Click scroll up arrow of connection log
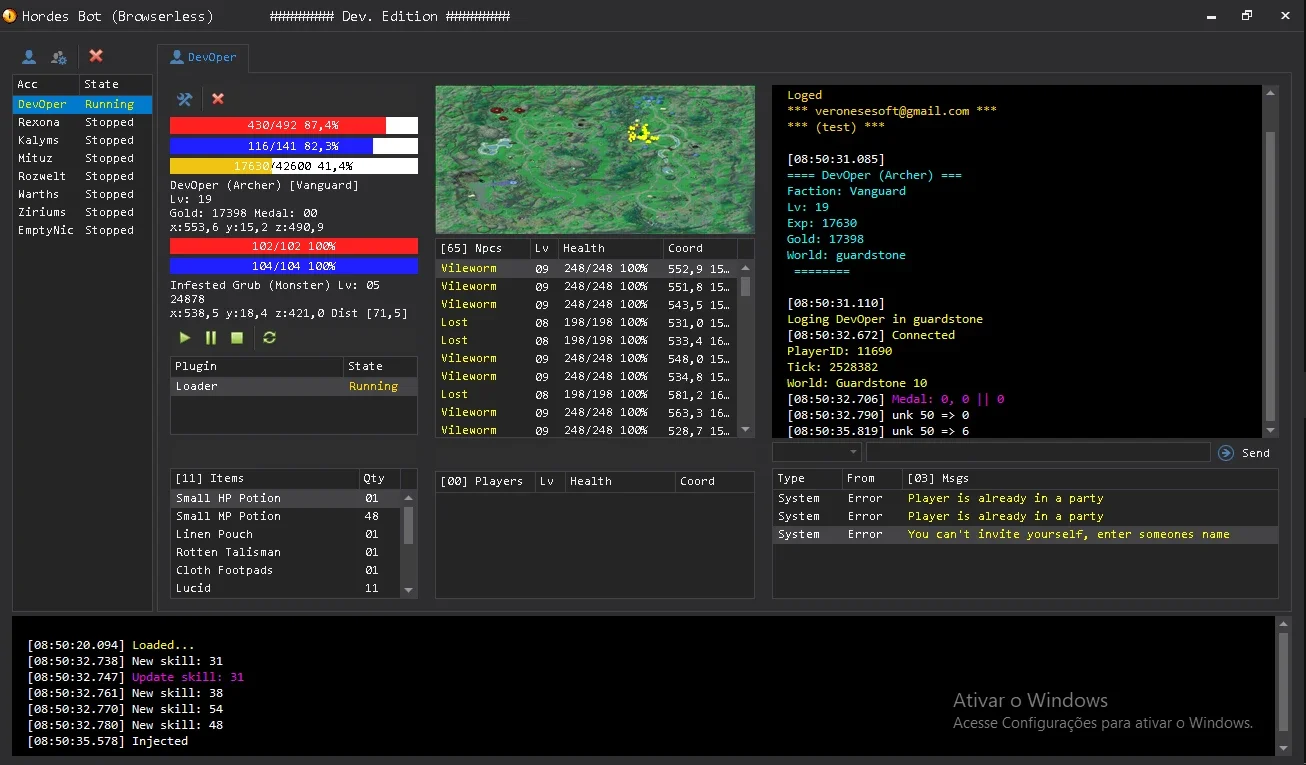Viewport: 1306px width, 765px height. pyautogui.click(x=1271, y=93)
